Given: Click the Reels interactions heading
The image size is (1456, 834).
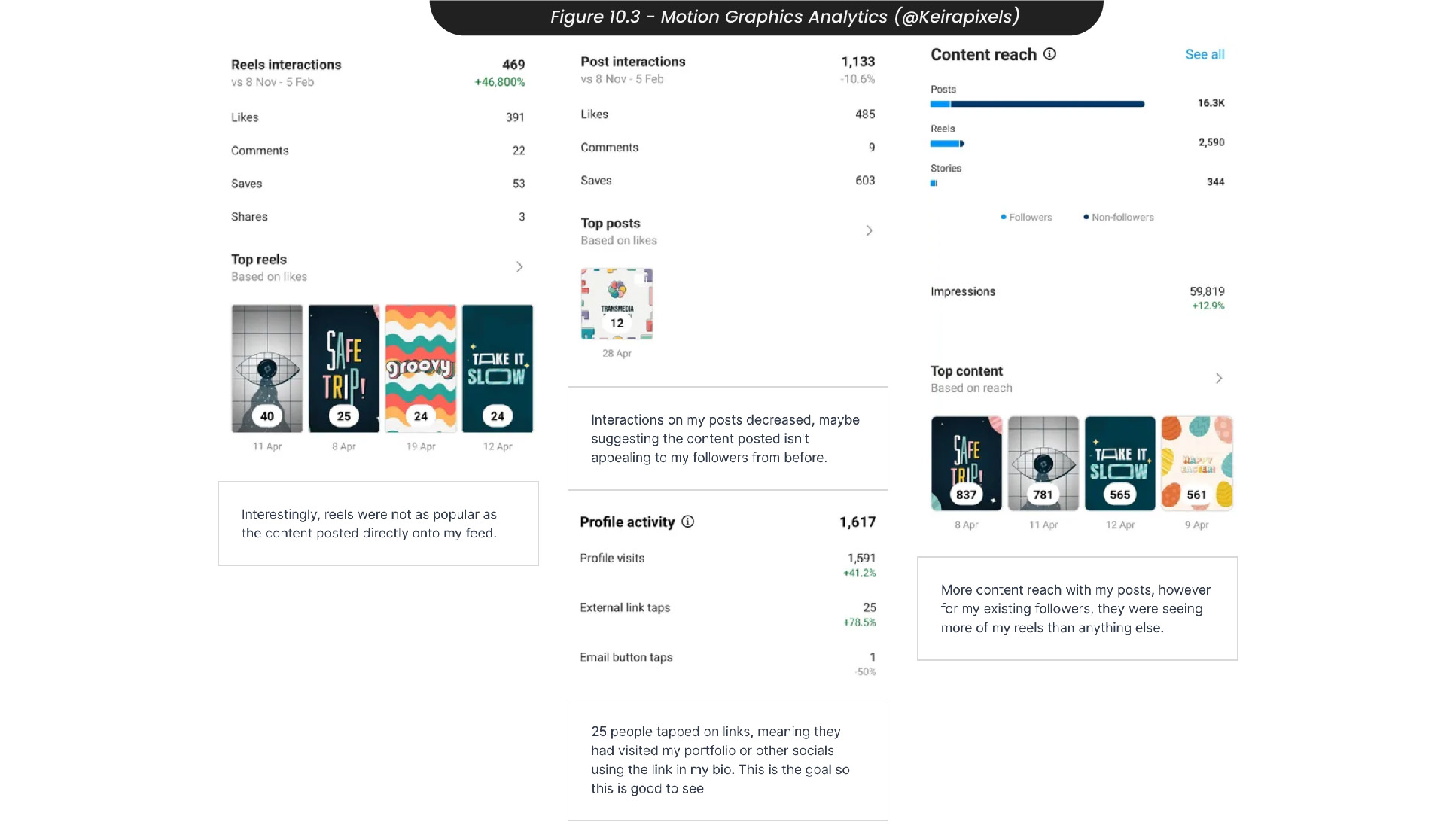Looking at the screenshot, I should click(286, 65).
